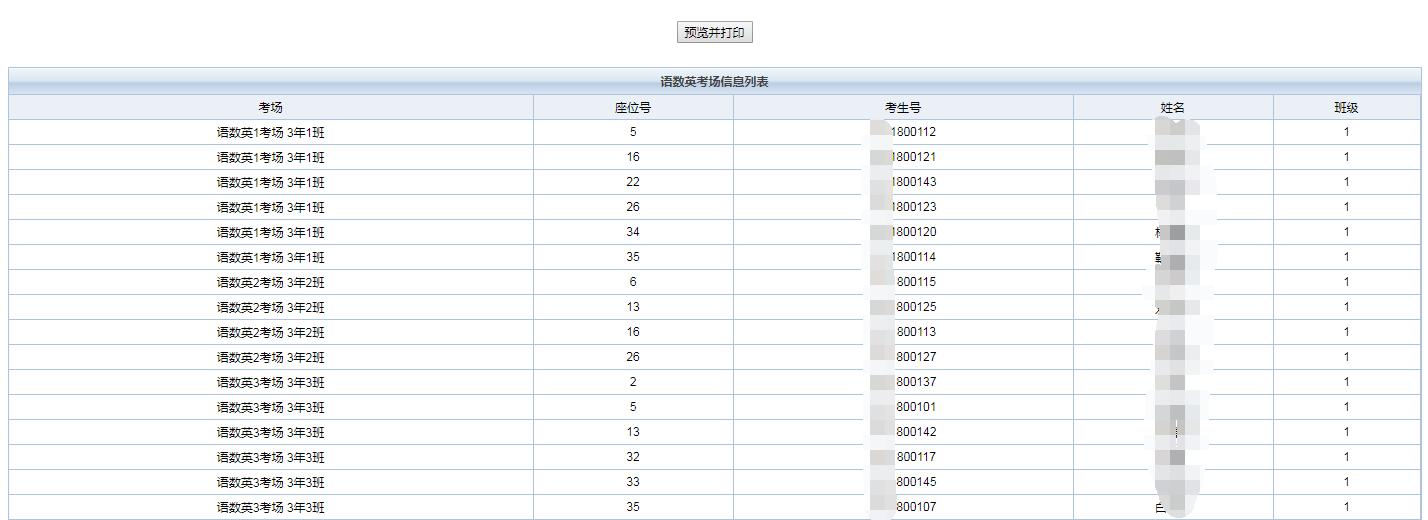Click seat number 22
The image size is (1428, 520).
[633, 182]
